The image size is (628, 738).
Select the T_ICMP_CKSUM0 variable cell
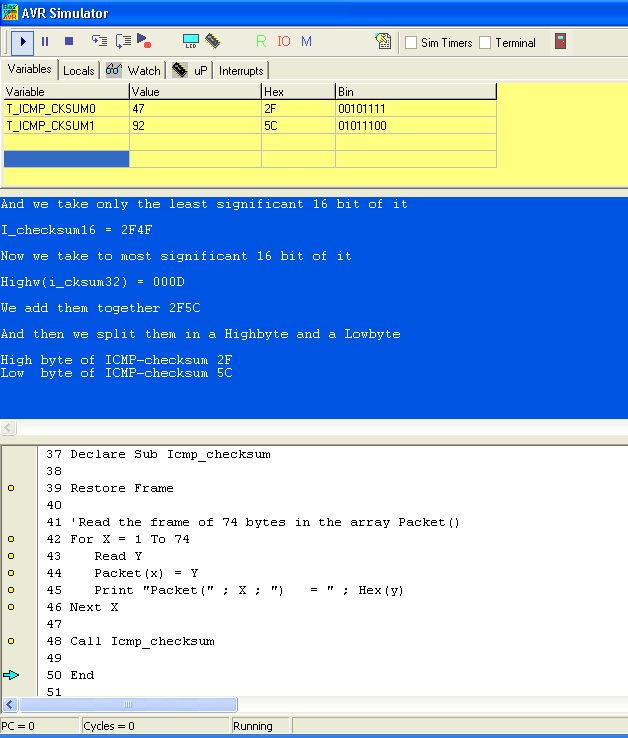click(x=66, y=109)
